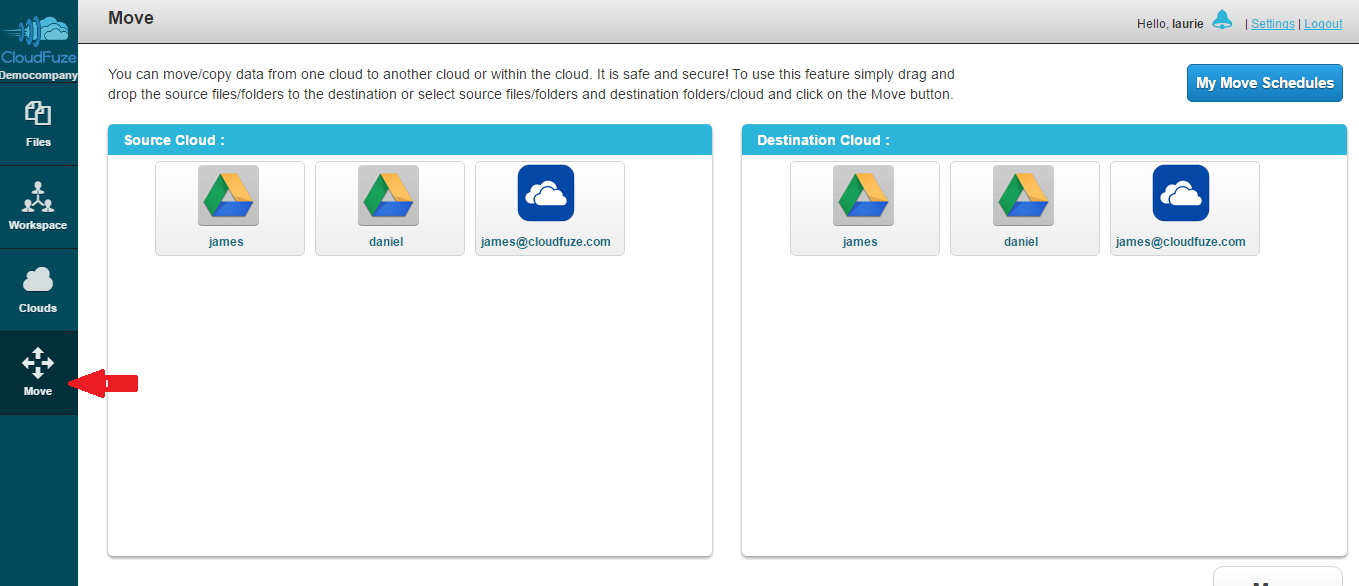The width and height of the screenshot is (1359, 586).
Task: Click the CloudFuze logo
Action: (x=38, y=40)
